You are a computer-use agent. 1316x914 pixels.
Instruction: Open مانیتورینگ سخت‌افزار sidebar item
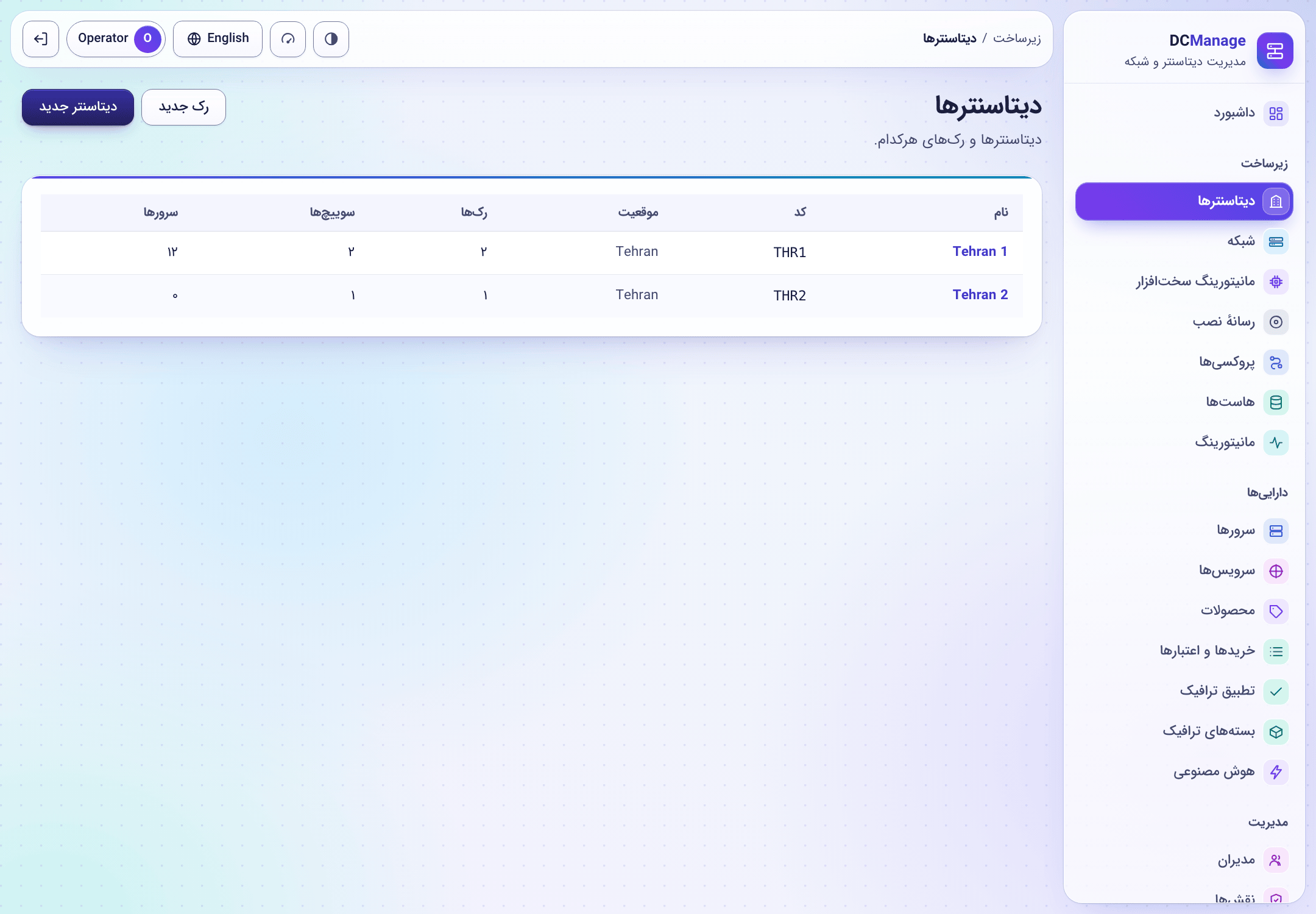(x=1184, y=282)
